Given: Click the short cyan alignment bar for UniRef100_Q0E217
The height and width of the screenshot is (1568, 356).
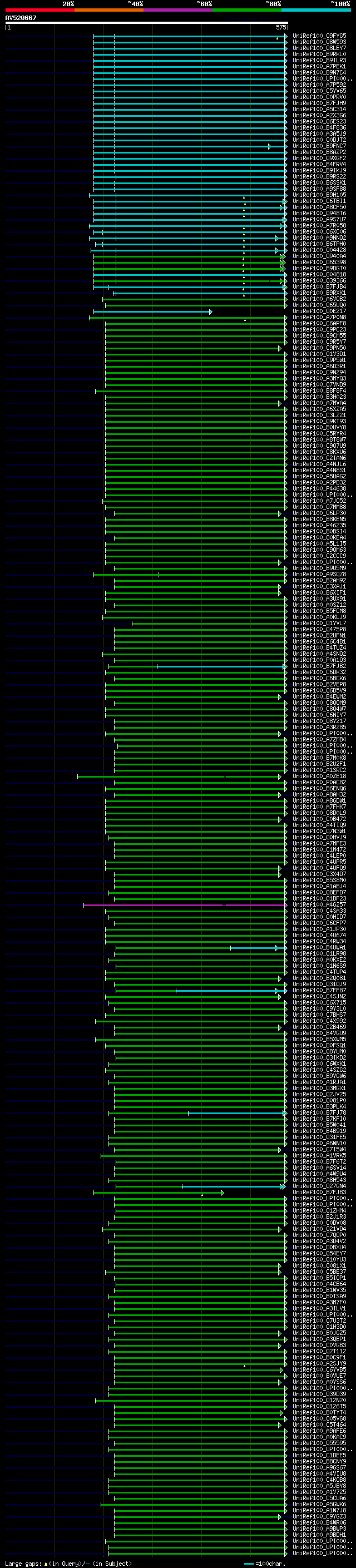Looking at the screenshot, I should 152,311.
